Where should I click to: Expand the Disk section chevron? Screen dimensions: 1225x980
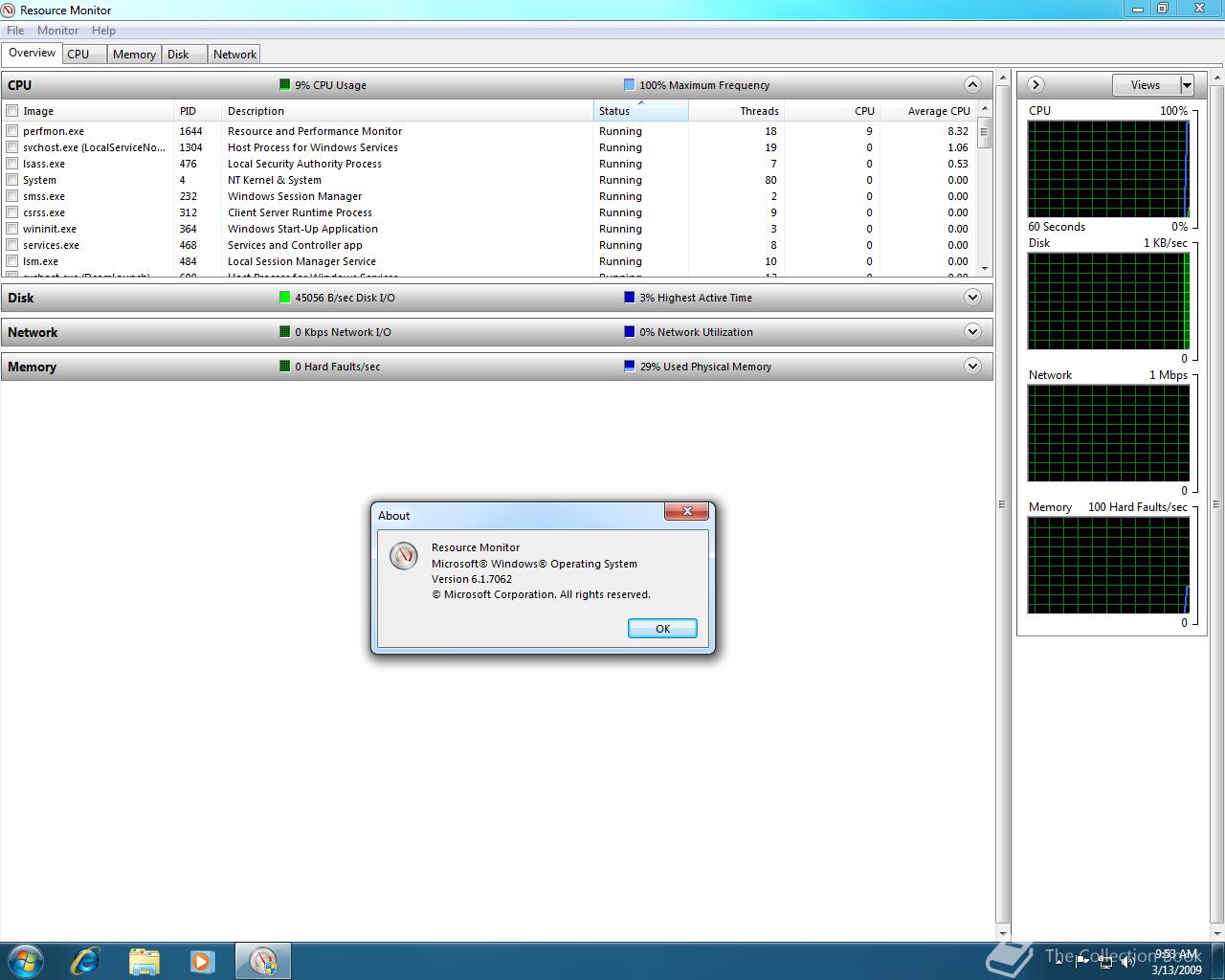pyautogui.click(x=972, y=297)
